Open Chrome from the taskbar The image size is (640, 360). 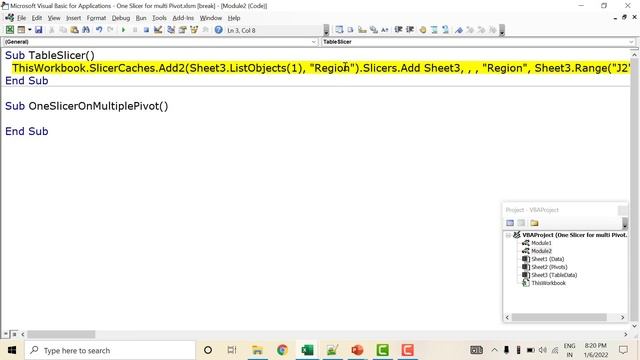click(282, 350)
